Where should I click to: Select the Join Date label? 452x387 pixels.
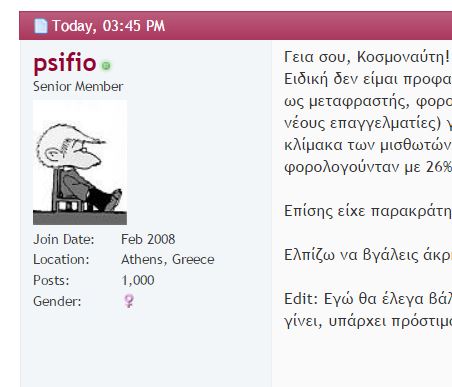(64, 239)
